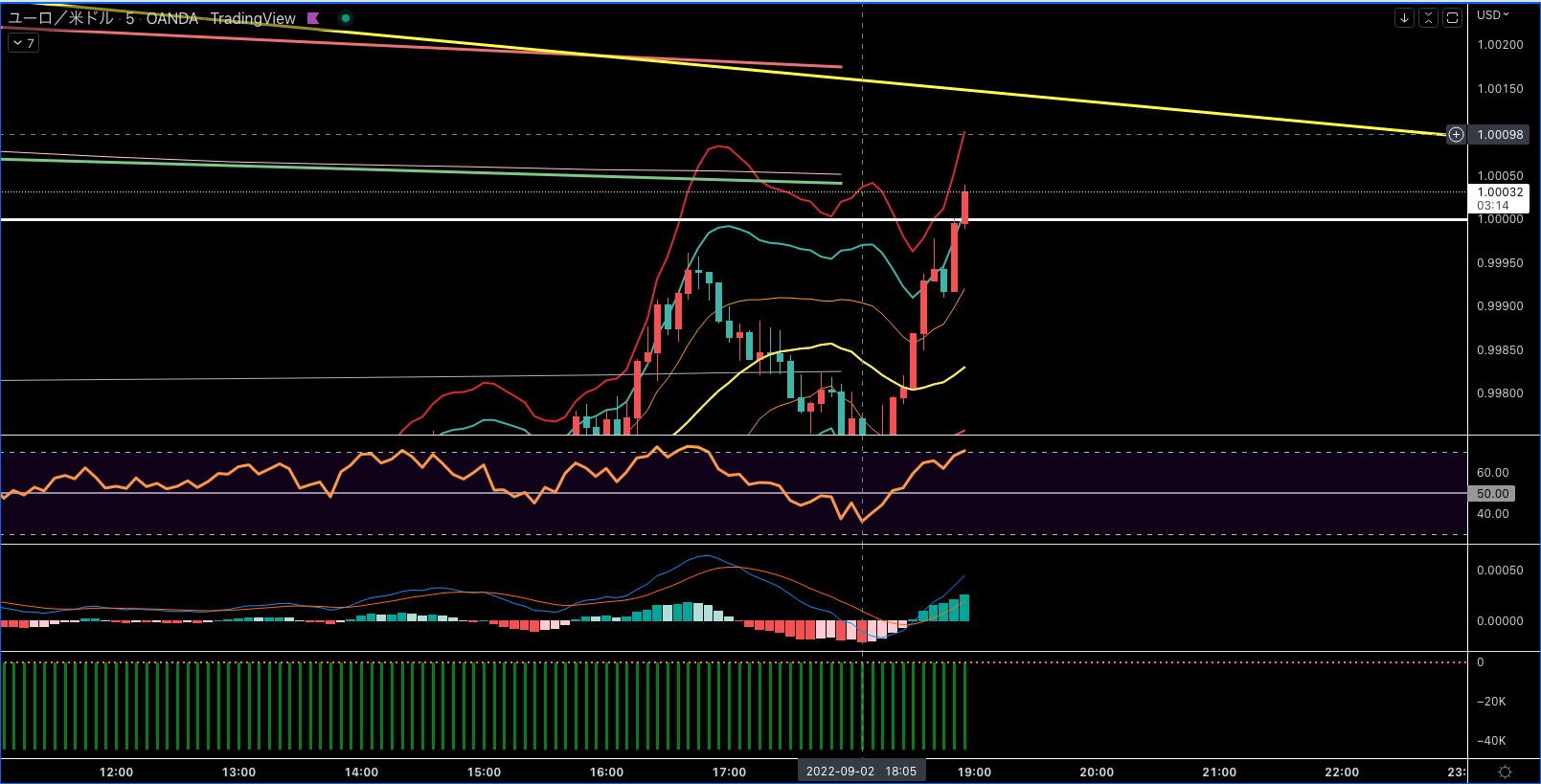Click the plus icon at price 1.00098
This screenshot has height=784, width=1541.
click(x=1456, y=135)
